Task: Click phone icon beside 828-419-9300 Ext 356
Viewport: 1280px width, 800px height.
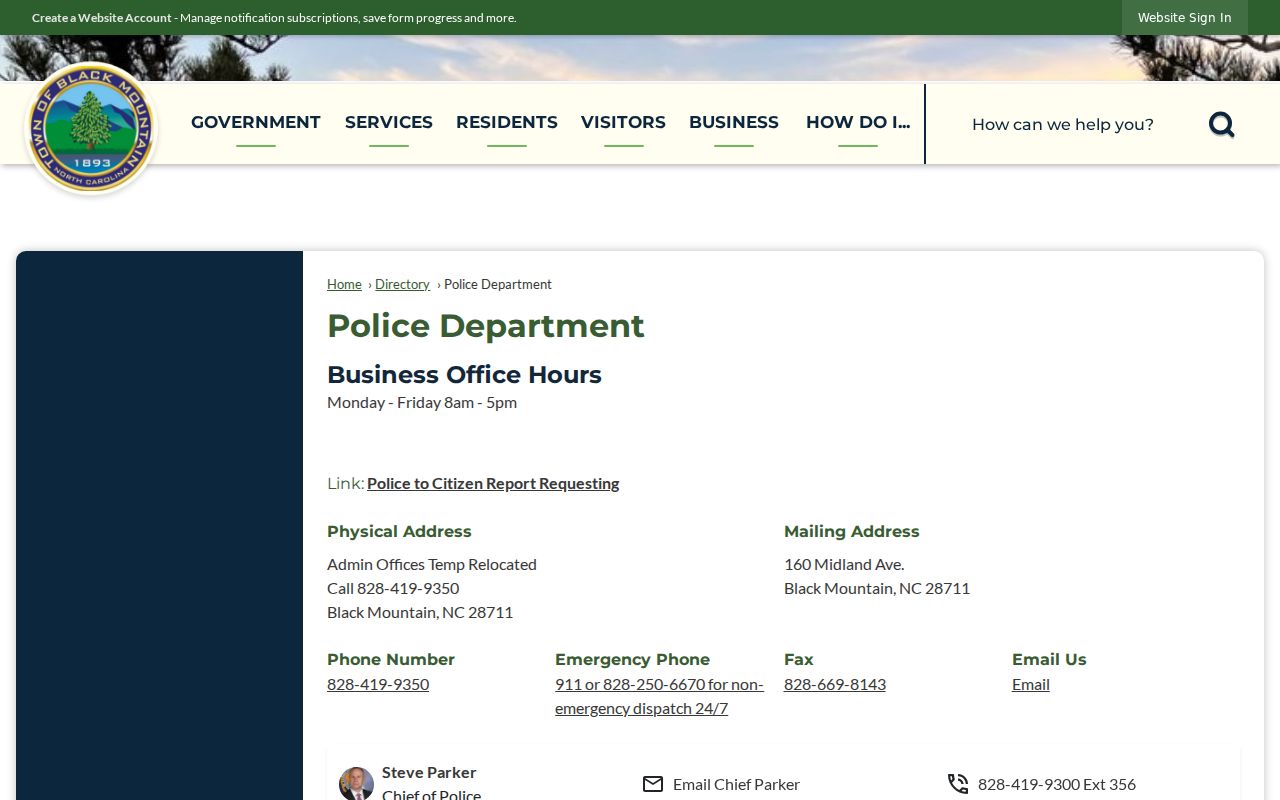Action: coord(958,784)
